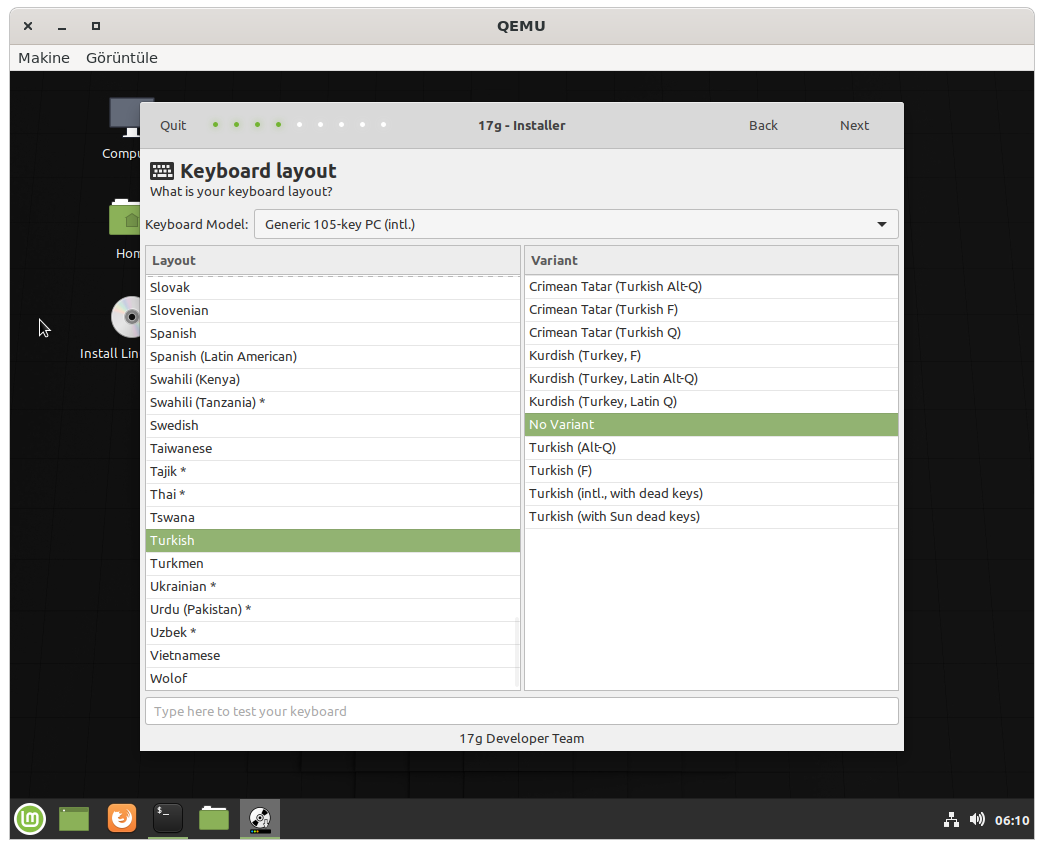Image resolution: width=1044 pixels, height=849 pixels.
Task: Open the network tray icon
Action: (x=951, y=820)
